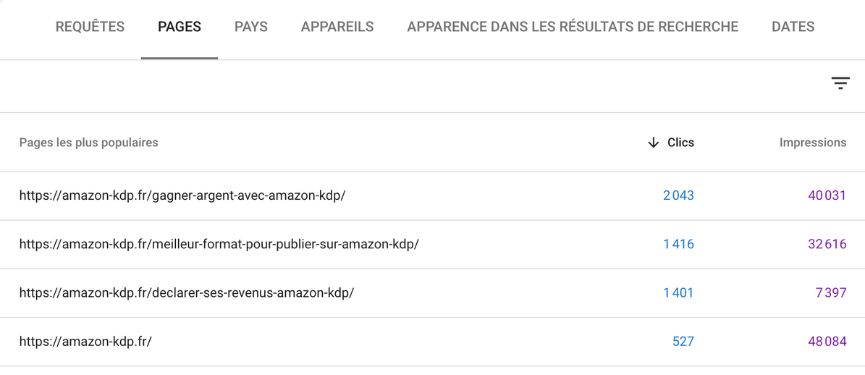Image resolution: width=865 pixels, height=375 pixels.
Task: Select the Pages tab
Action: point(179,26)
